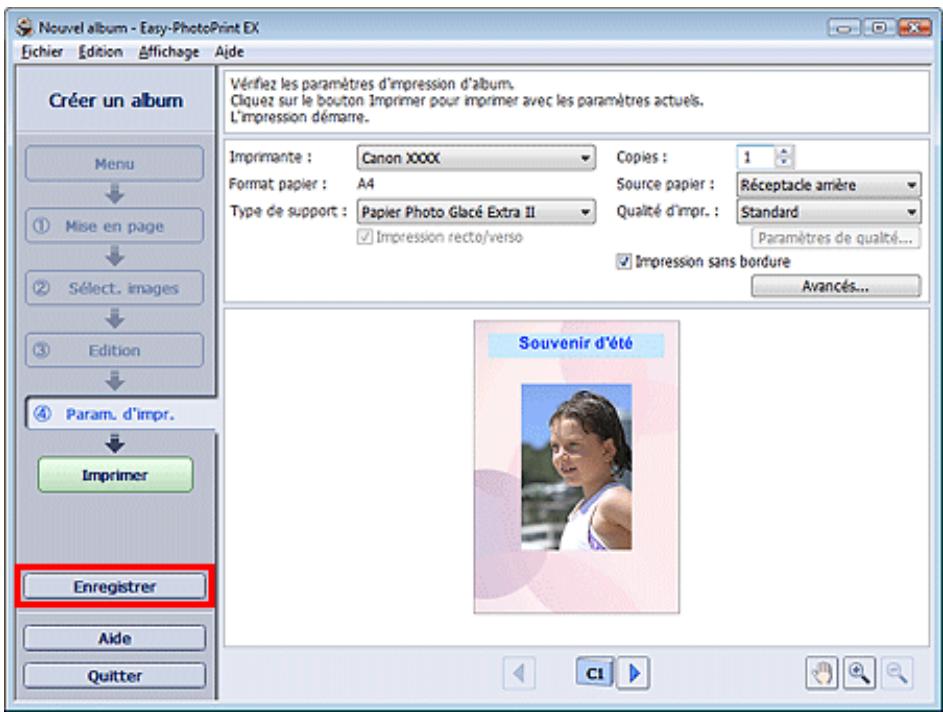The image size is (943, 712).
Task: Open the Qualité d'impr. dropdown
Action: (828, 212)
